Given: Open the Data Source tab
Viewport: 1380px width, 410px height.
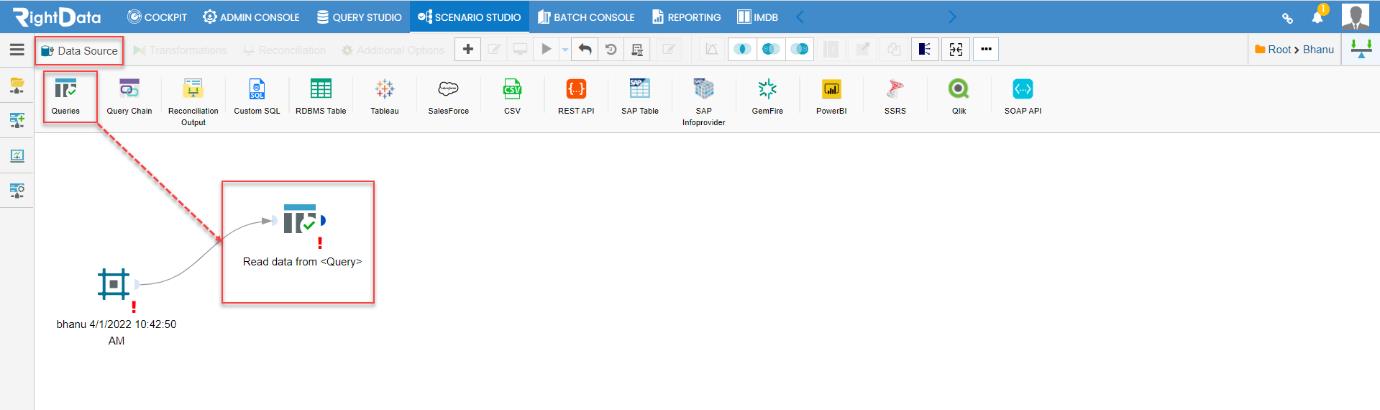Looking at the screenshot, I should coord(79,50).
